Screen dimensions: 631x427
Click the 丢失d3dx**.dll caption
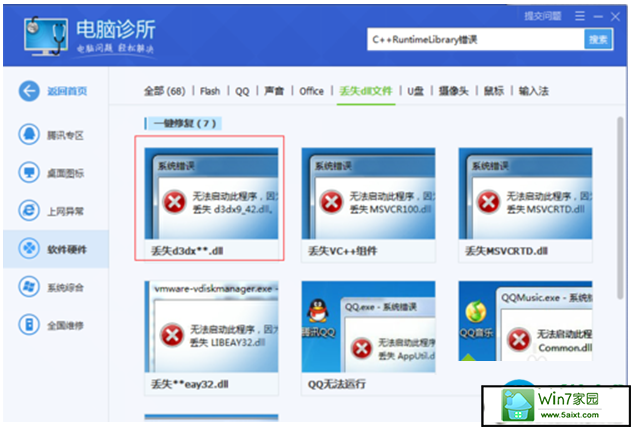pos(187,251)
